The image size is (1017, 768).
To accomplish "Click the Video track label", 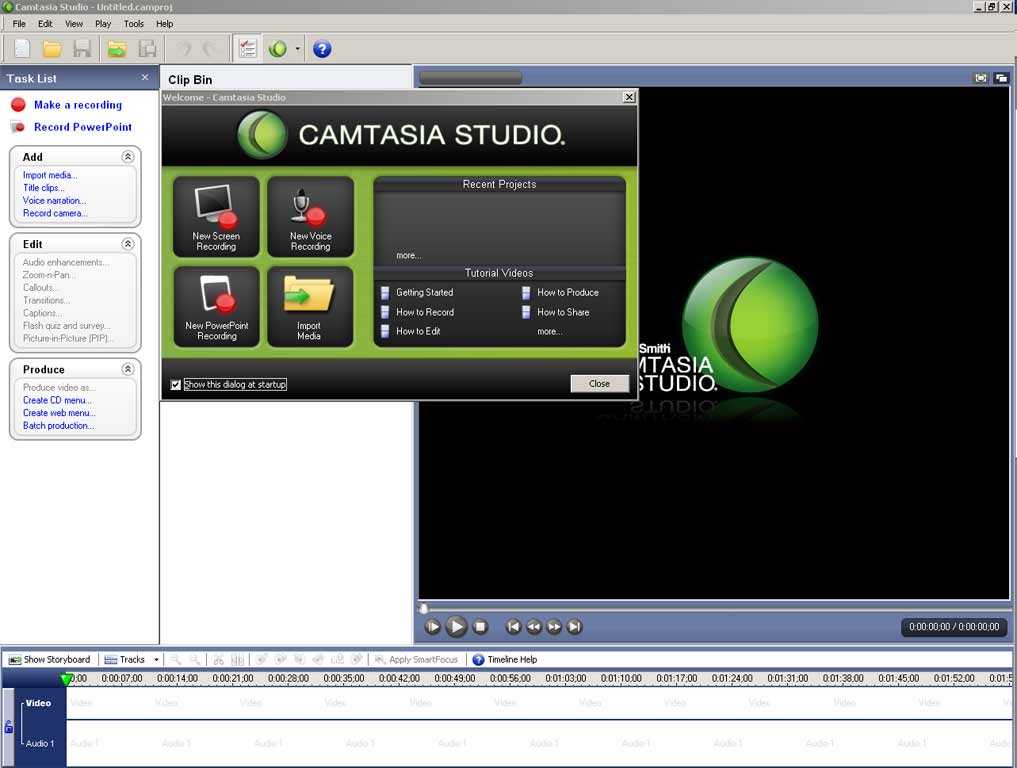I will [38, 703].
